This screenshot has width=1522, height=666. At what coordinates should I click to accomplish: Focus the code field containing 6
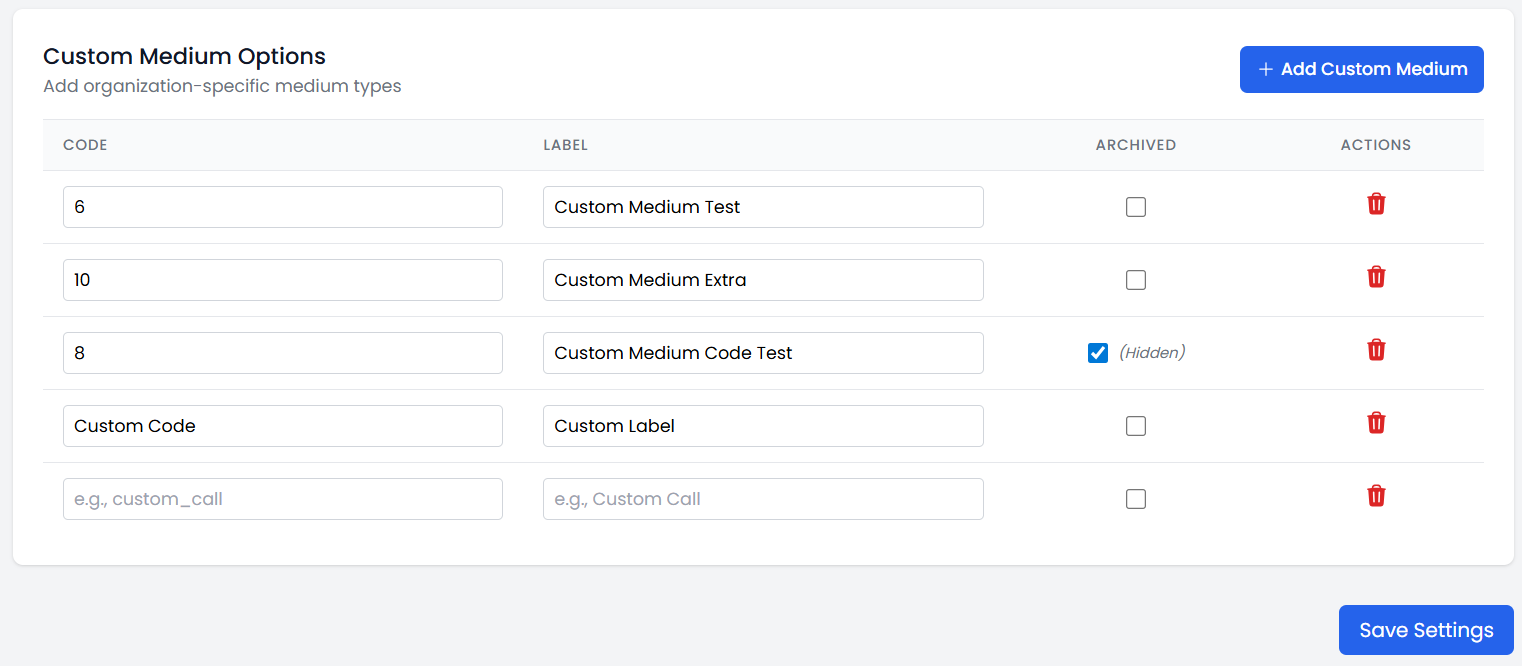pos(282,207)
